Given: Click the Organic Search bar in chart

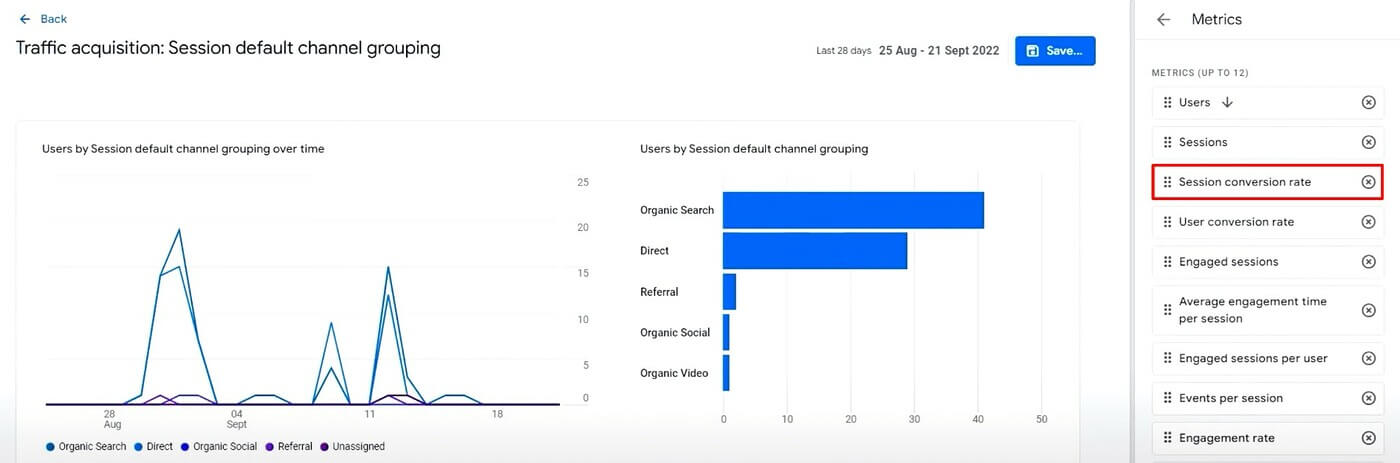Looking at the screenshot, I should pos(852,210).
